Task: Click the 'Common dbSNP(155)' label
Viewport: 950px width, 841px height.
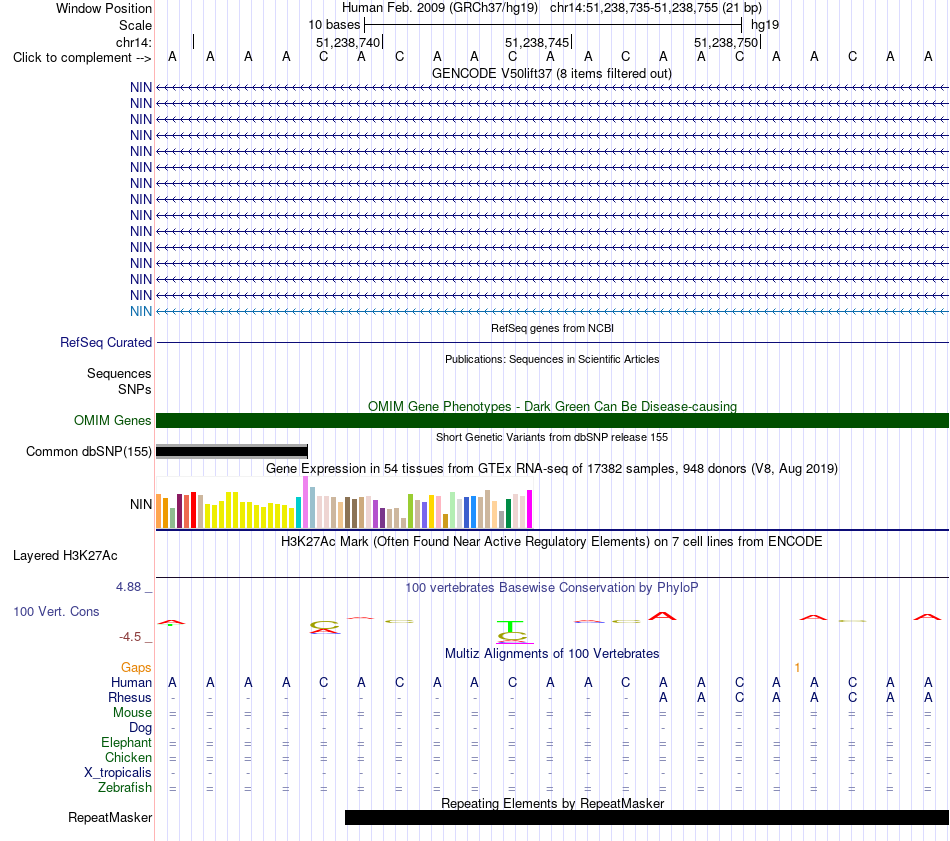Action: [88, 451]
